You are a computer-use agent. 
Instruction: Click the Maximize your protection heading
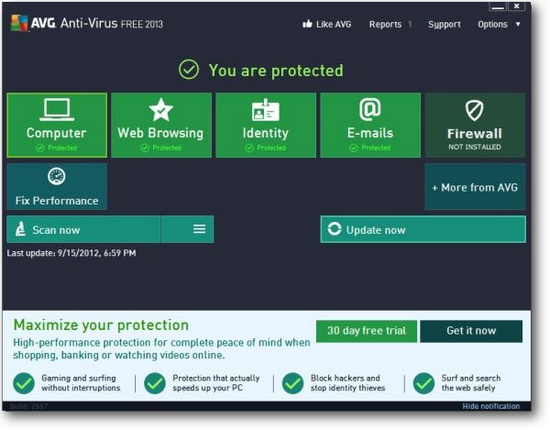click(101, 325)
